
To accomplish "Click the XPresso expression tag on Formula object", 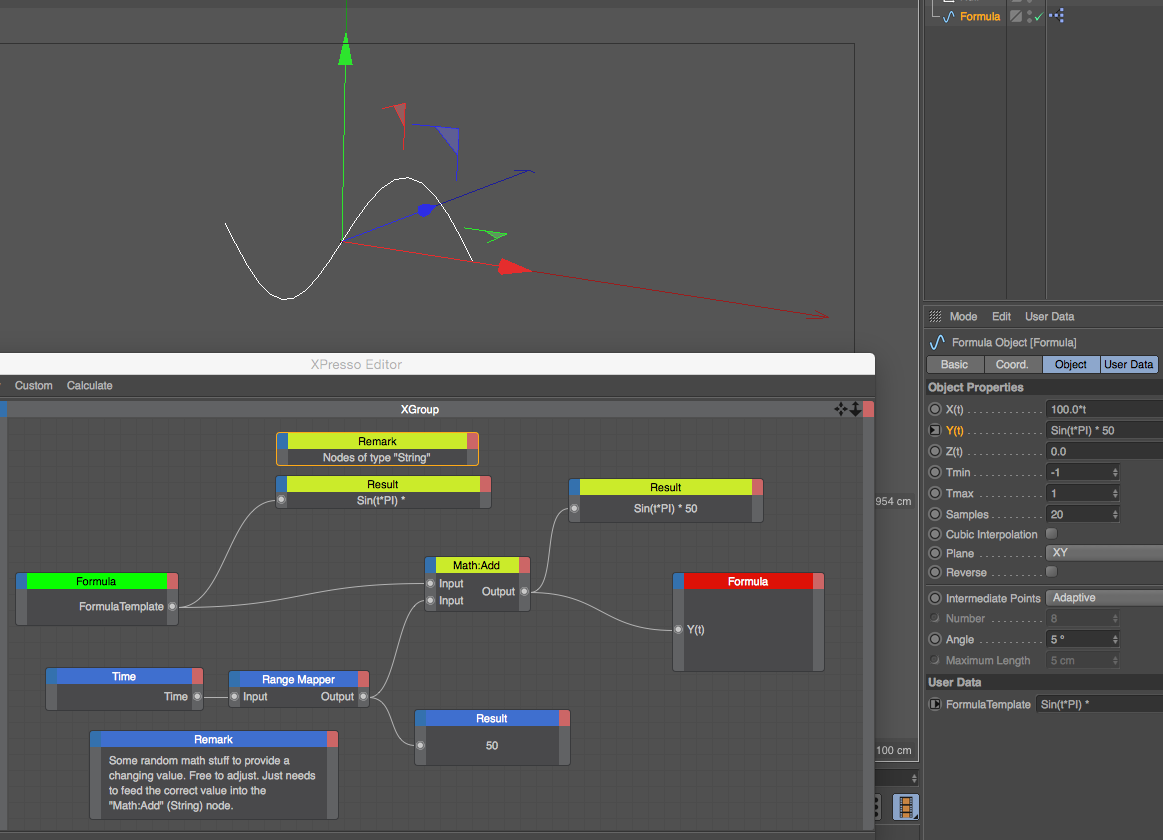I will point(1056,15).
